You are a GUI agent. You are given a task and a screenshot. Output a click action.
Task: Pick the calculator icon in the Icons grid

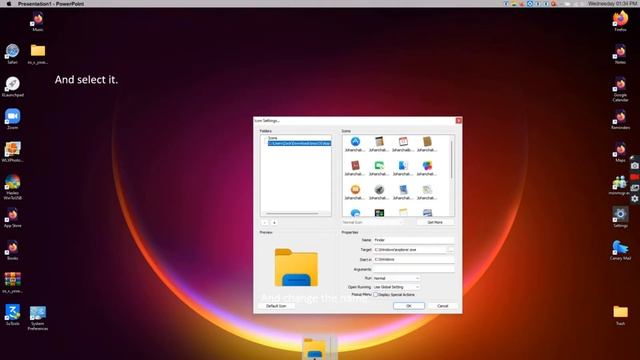[379, 142]
